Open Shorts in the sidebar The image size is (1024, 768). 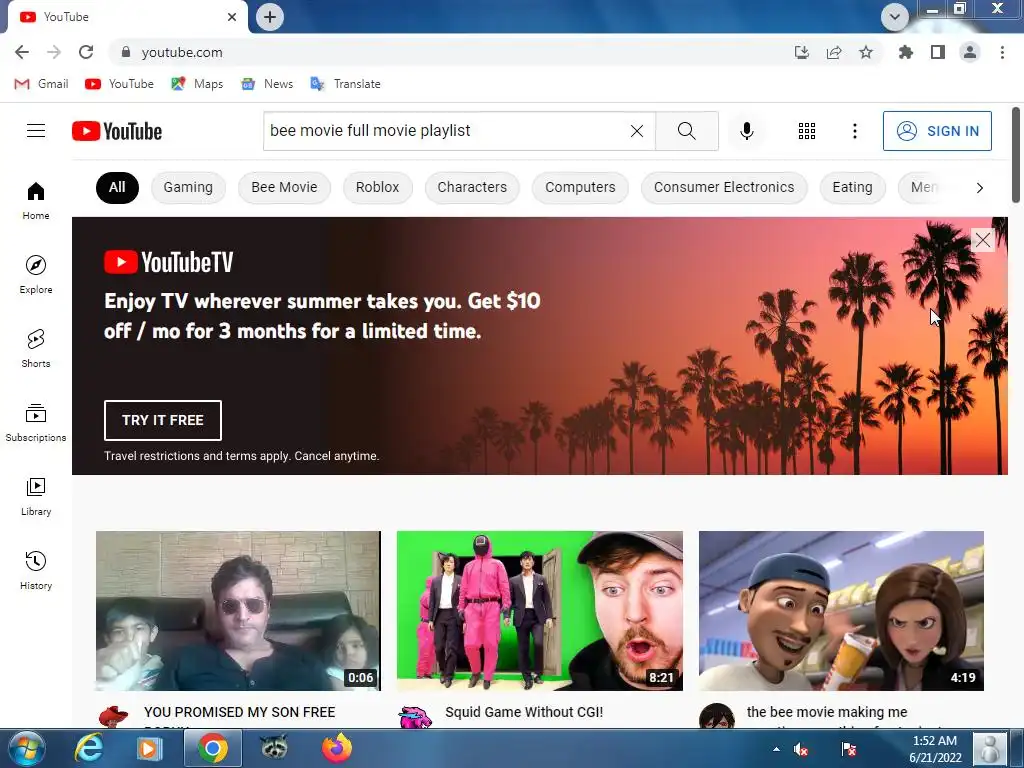(36, 348)
